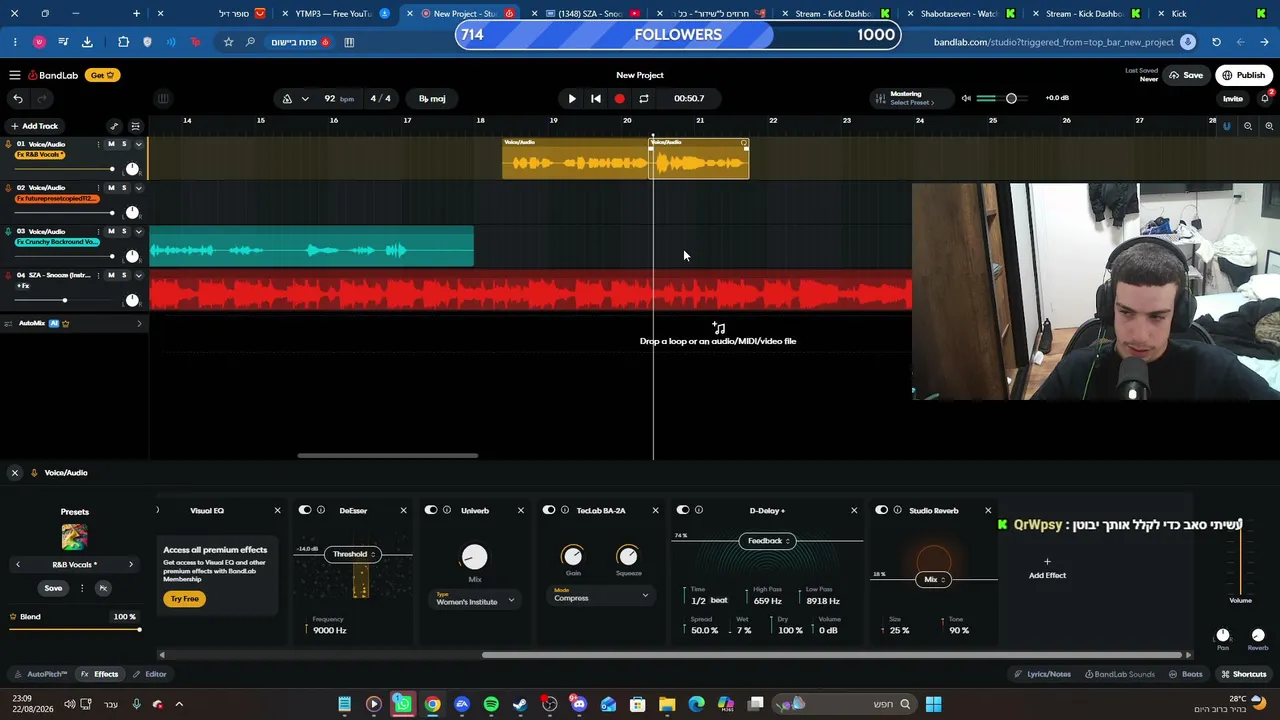
Task: Open the automation tool next to Add Track
Action: click(114, 126)
